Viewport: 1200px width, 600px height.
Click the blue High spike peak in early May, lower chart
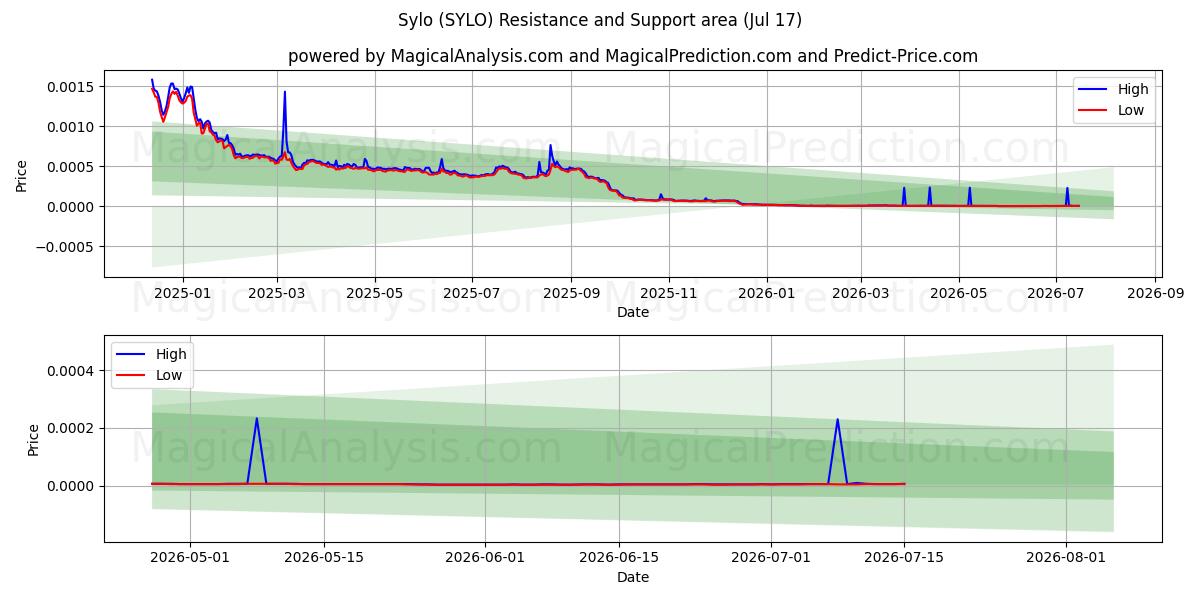(257, 420)
